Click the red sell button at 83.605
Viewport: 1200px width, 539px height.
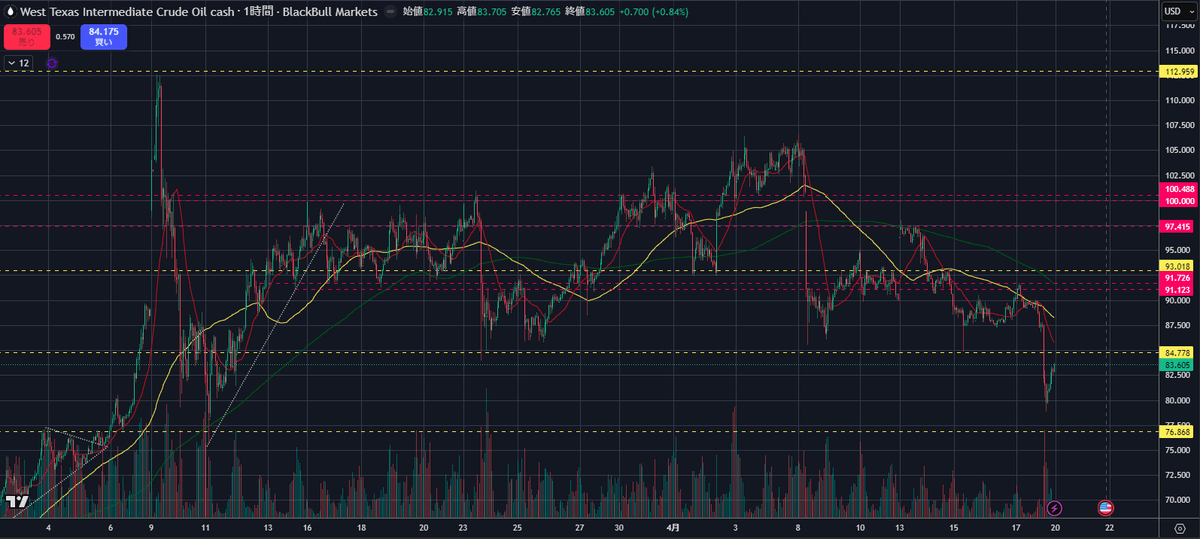pyautogui.click(x=25, y=37)
